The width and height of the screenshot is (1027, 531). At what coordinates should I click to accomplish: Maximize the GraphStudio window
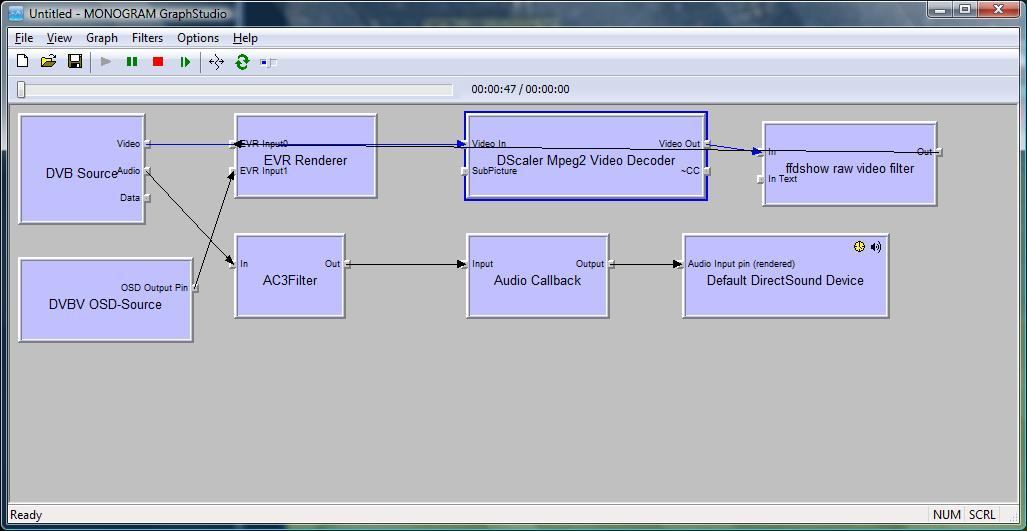click(966, 10)
